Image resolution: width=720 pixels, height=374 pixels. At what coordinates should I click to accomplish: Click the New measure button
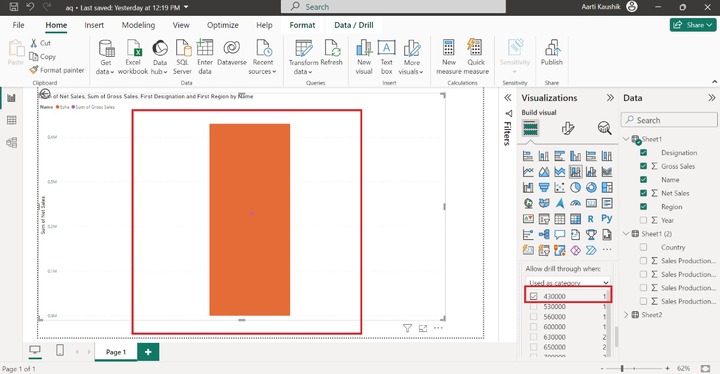pyautogui.click(x=449, y=57)
